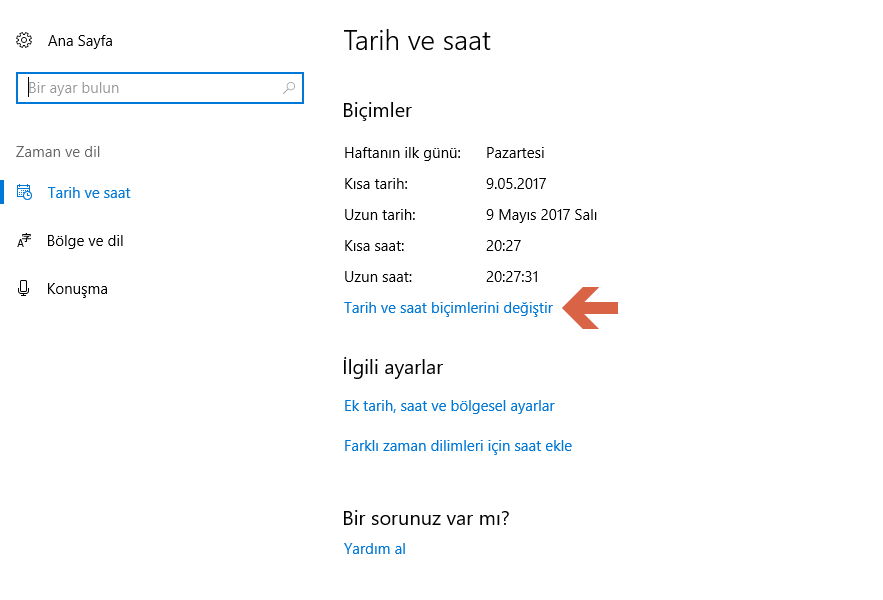Click the search magnifier icon
Screen dimensions: 883x600
(288, 88)
